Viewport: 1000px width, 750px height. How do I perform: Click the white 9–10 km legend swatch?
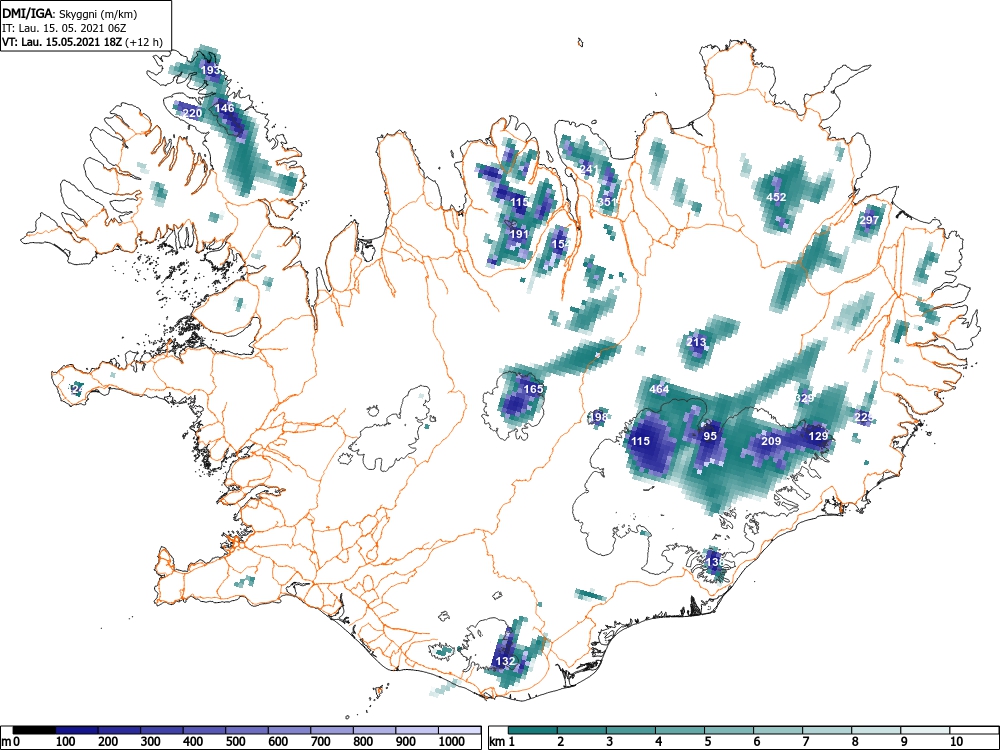point(925,730)
